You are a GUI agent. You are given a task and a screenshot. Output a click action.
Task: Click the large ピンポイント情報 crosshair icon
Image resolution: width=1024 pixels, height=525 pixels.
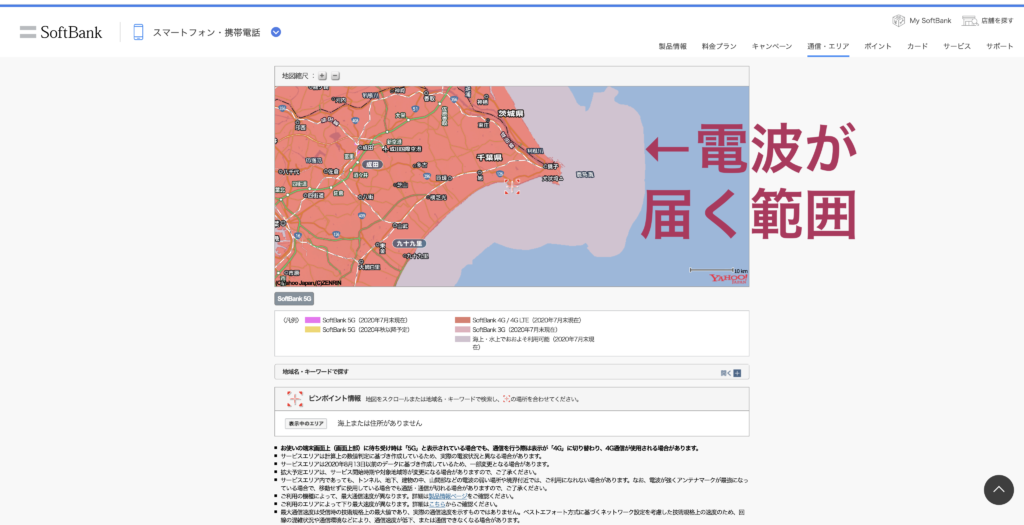(x=295, y=399)
